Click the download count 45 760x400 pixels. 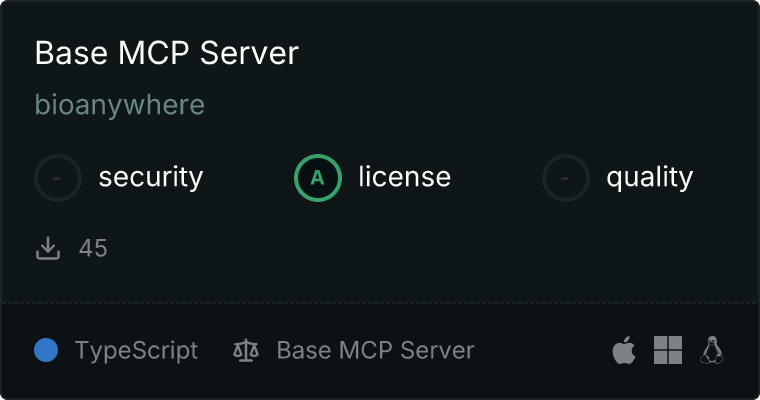93,248
